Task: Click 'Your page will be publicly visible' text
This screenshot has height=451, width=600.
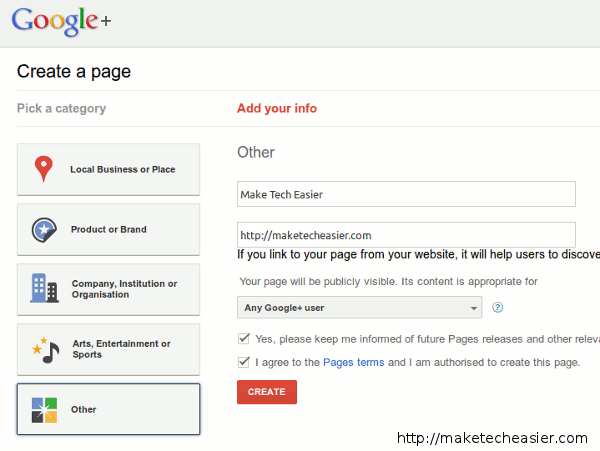Action: pos(388,282)
